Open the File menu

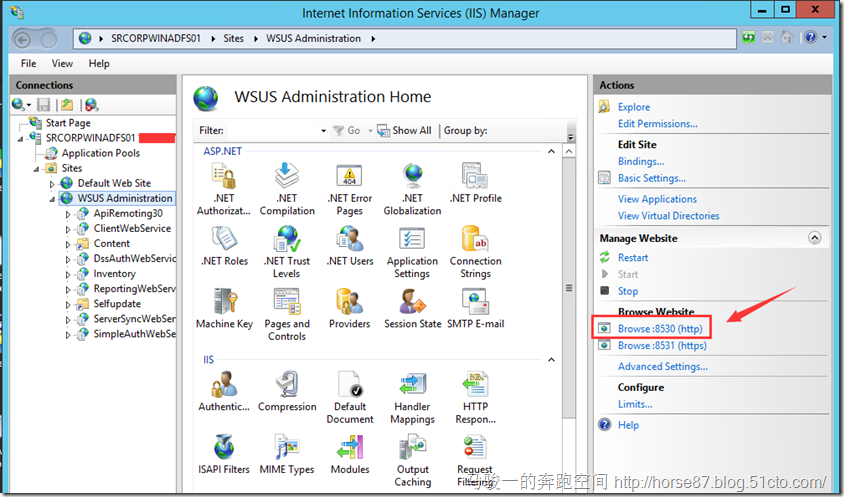pos(29,64)
